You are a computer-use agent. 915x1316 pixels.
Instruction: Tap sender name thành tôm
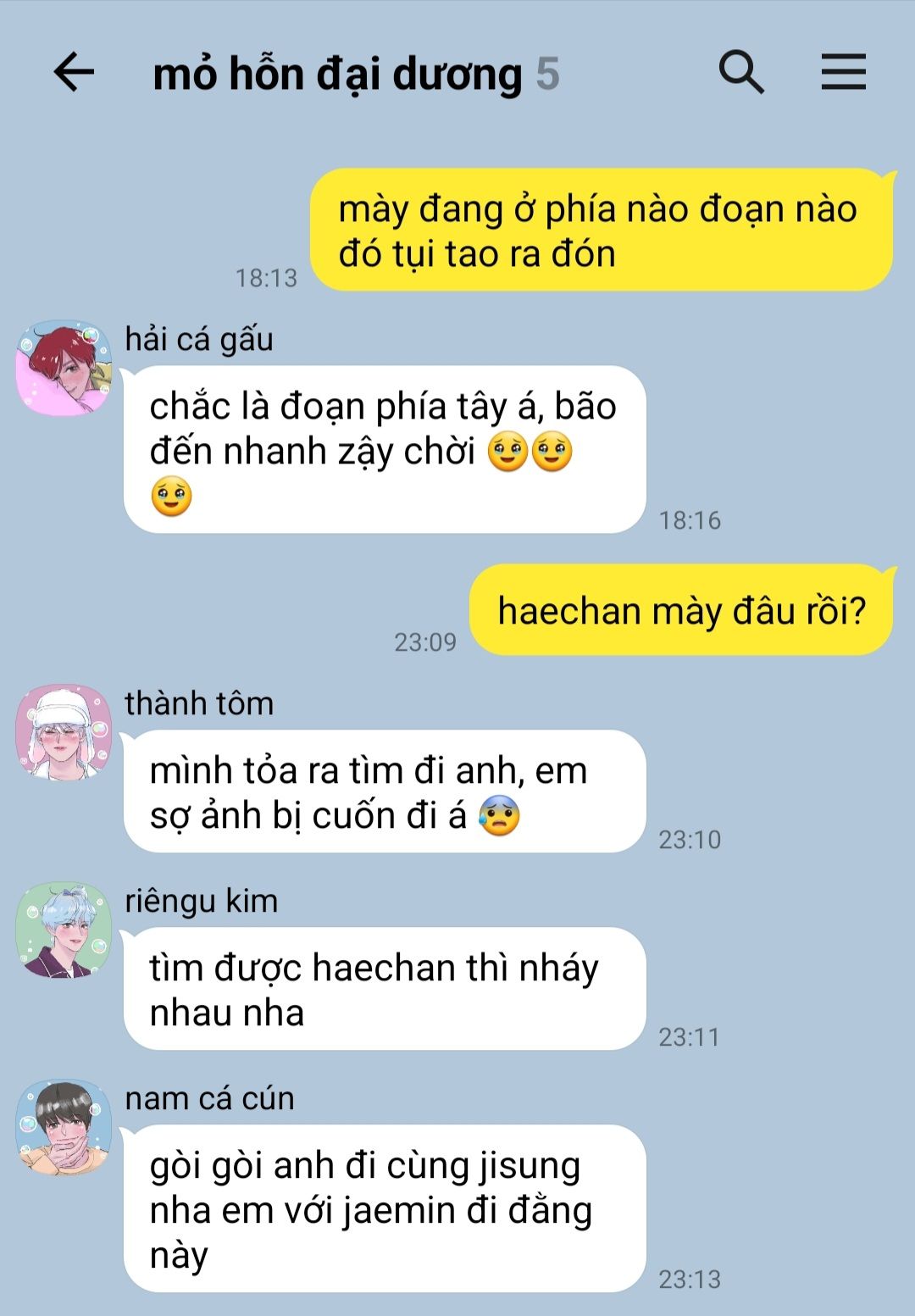(199, 703)
